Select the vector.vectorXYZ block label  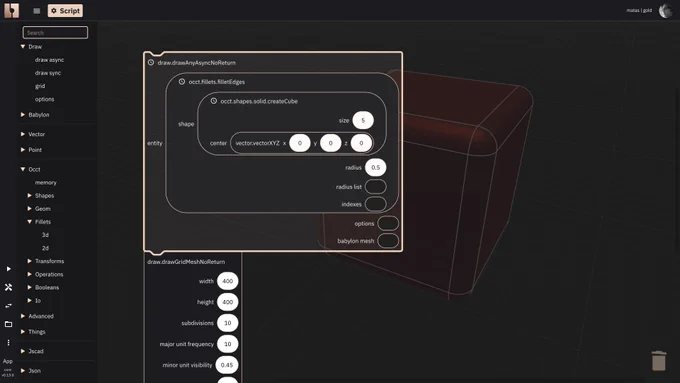pyautogui.click(x=258, y=143)
